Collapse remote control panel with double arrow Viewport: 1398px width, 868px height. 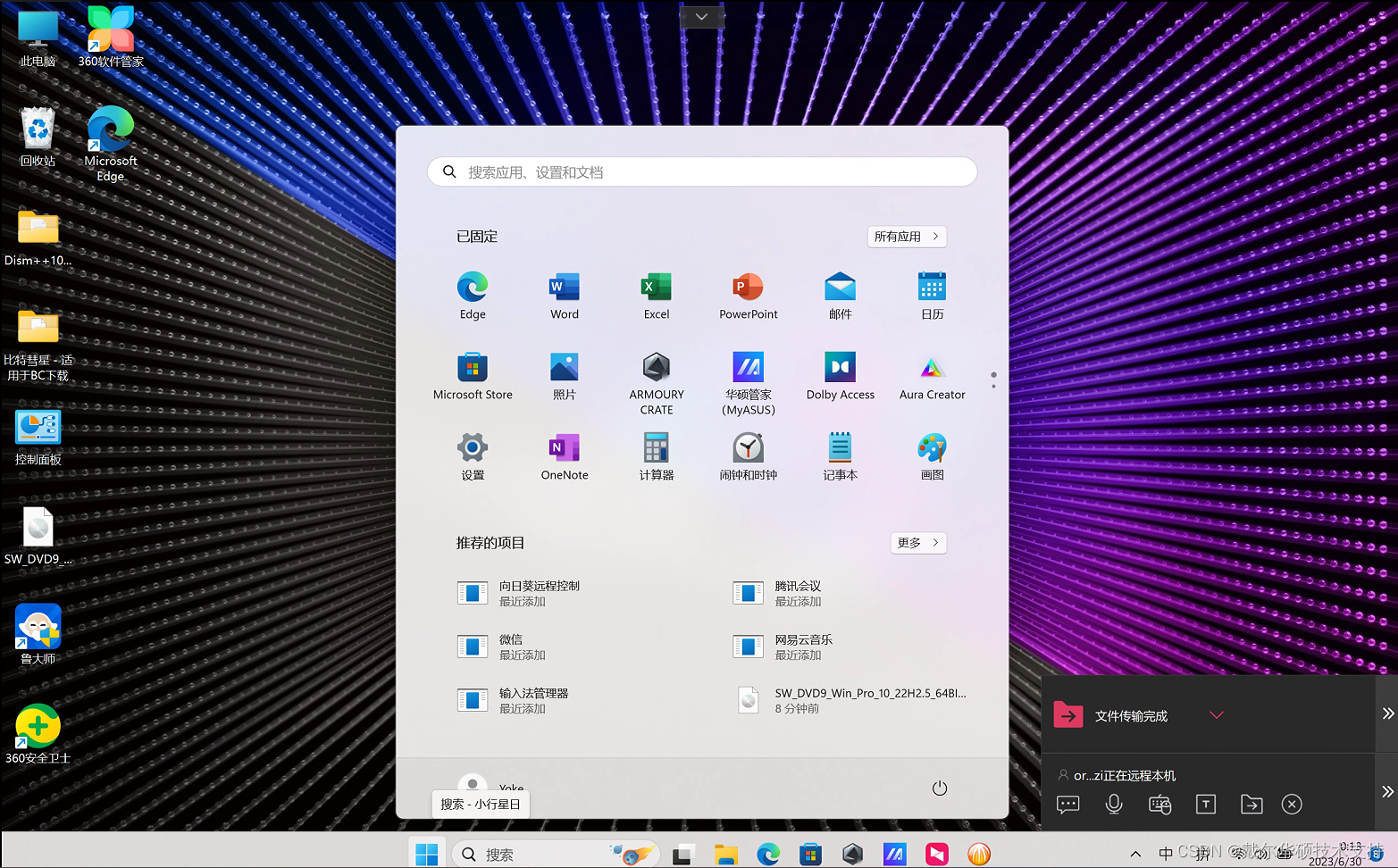click(x=1388, y=791)
